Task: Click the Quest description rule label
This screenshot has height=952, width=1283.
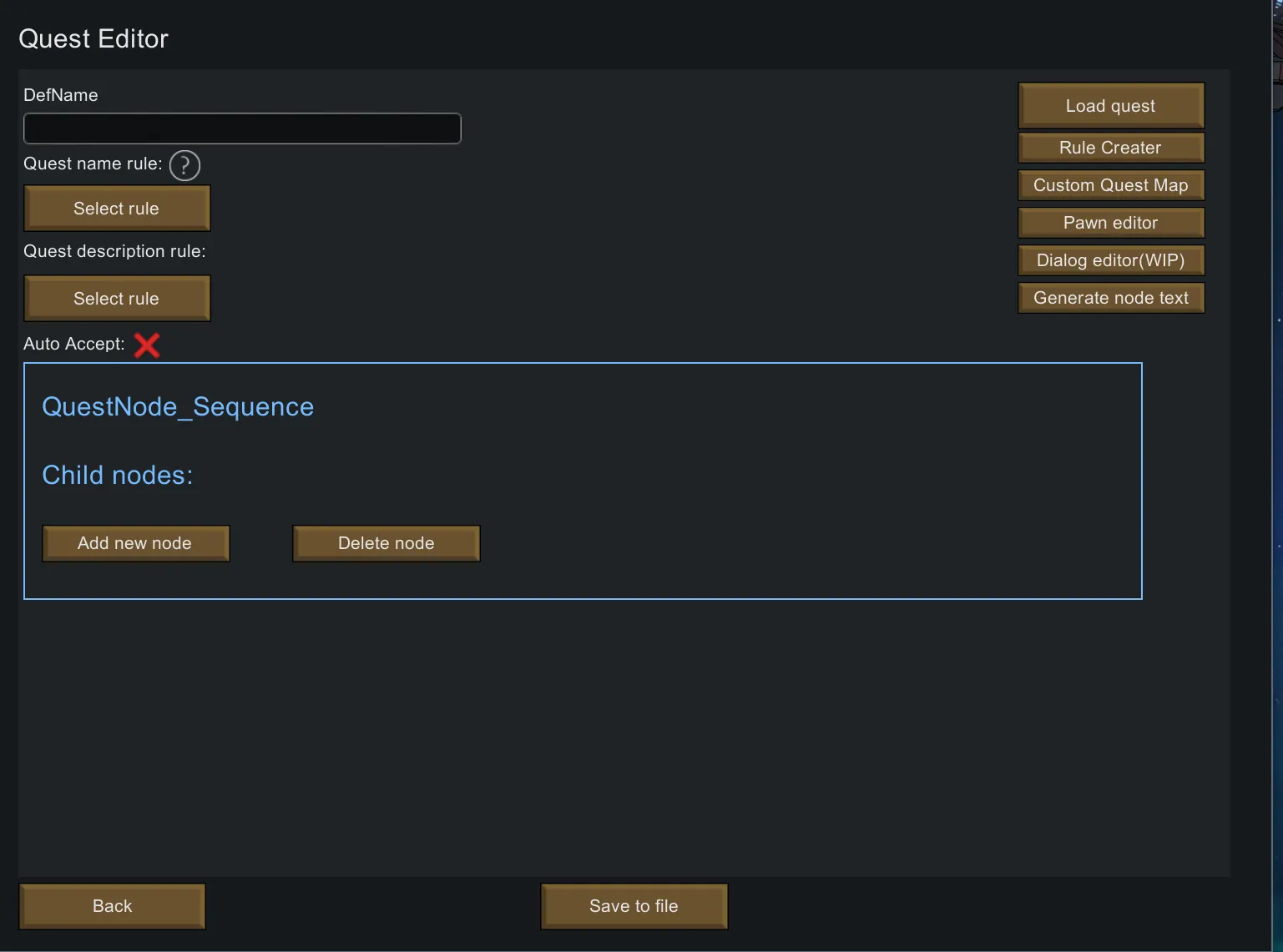Action: click(x=114, y=251)
